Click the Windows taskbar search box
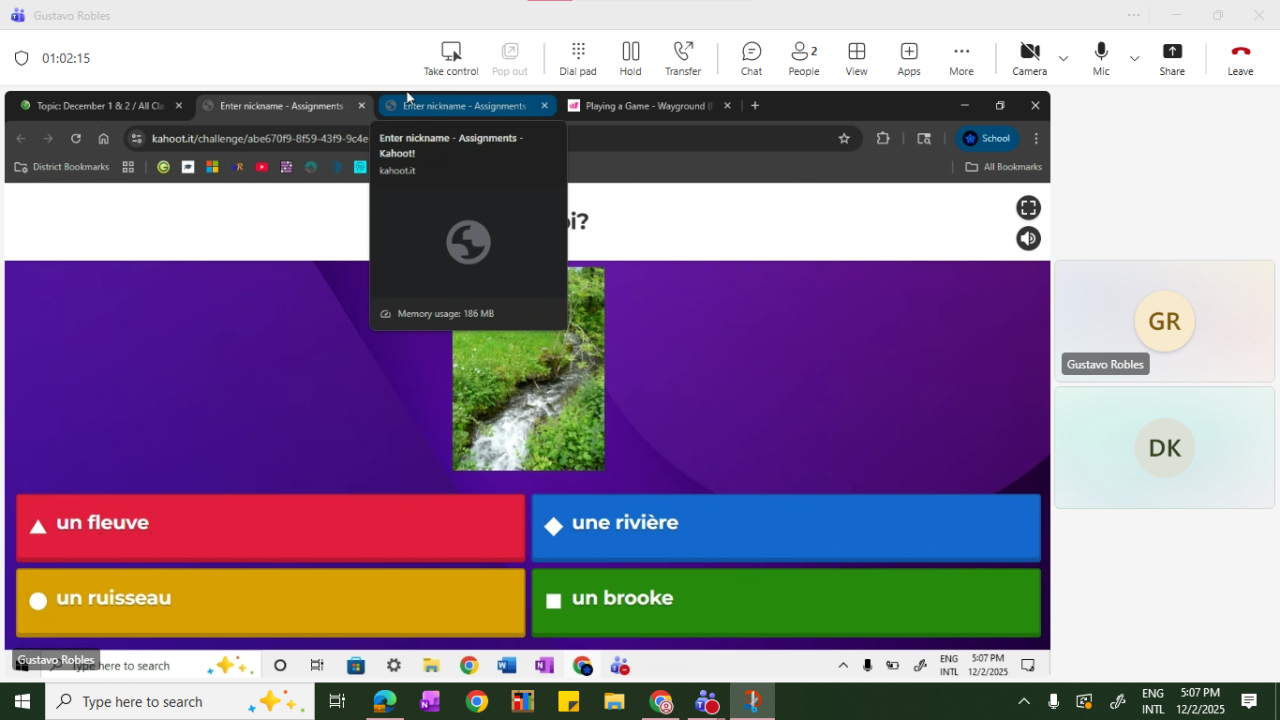 pyautogui.click(x=160, y=702)
